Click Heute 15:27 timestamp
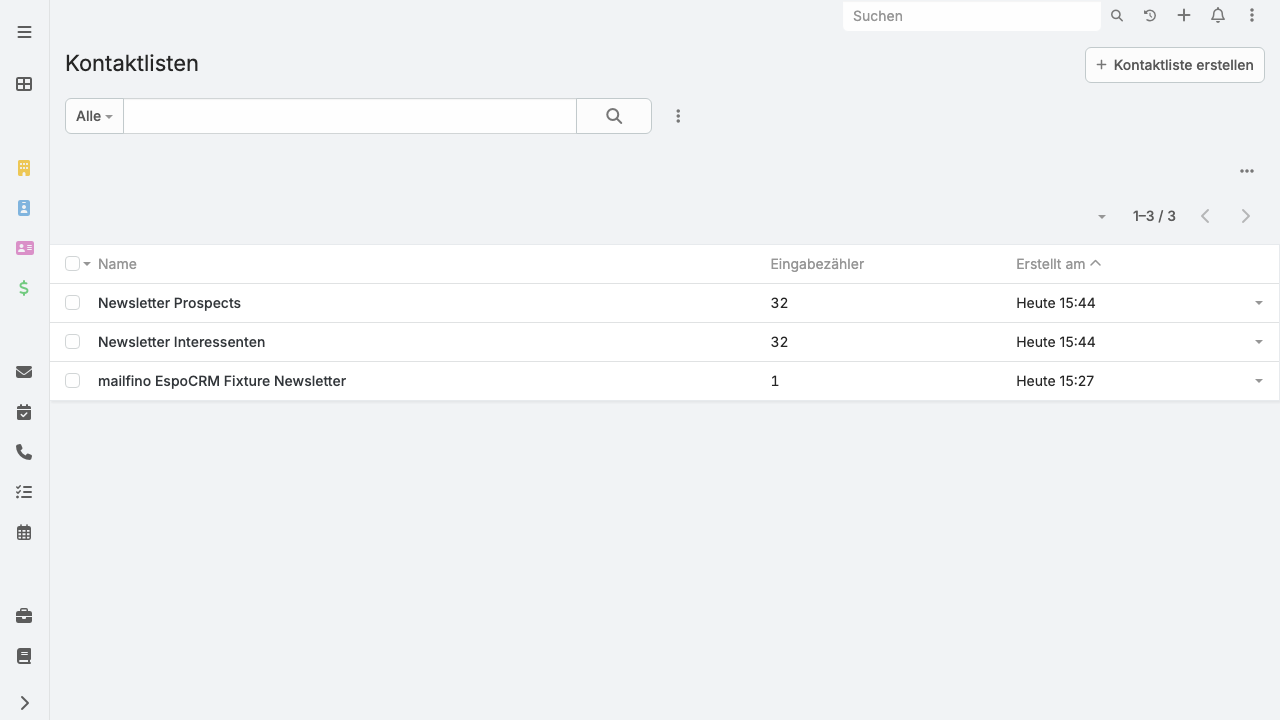1280x720 pixels. [1055, 381]
